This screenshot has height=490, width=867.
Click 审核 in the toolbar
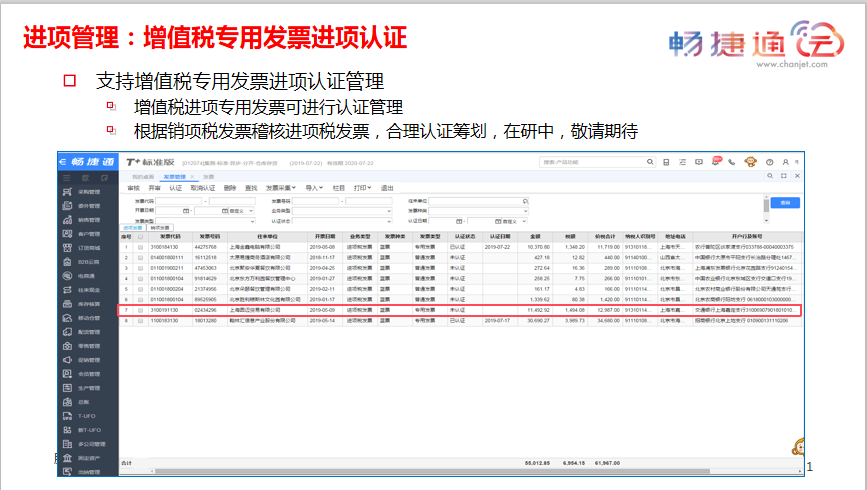[134, 188]
